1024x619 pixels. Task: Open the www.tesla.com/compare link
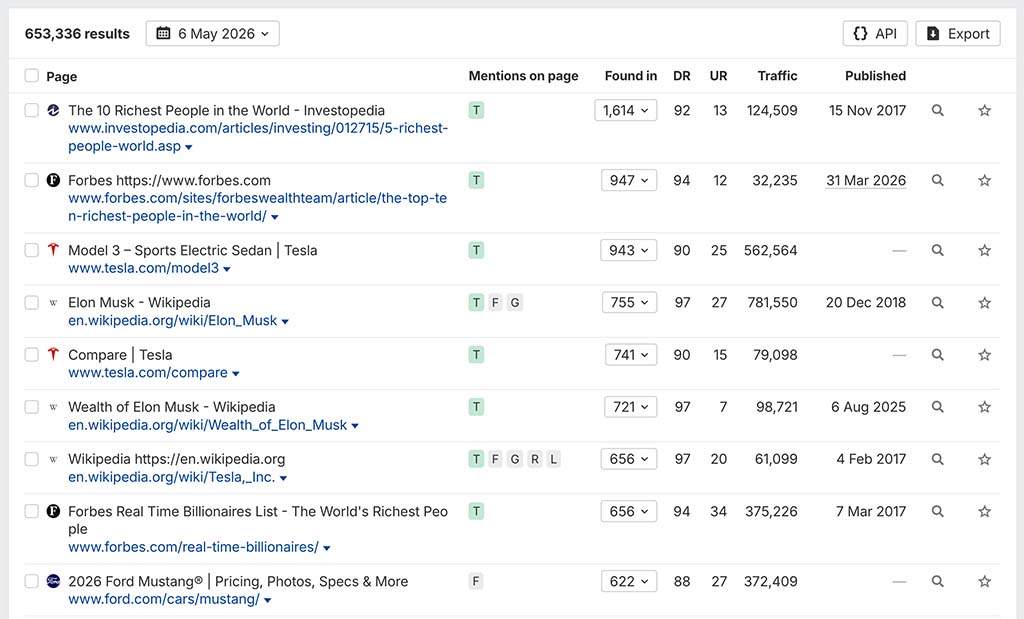pos(148,373)
